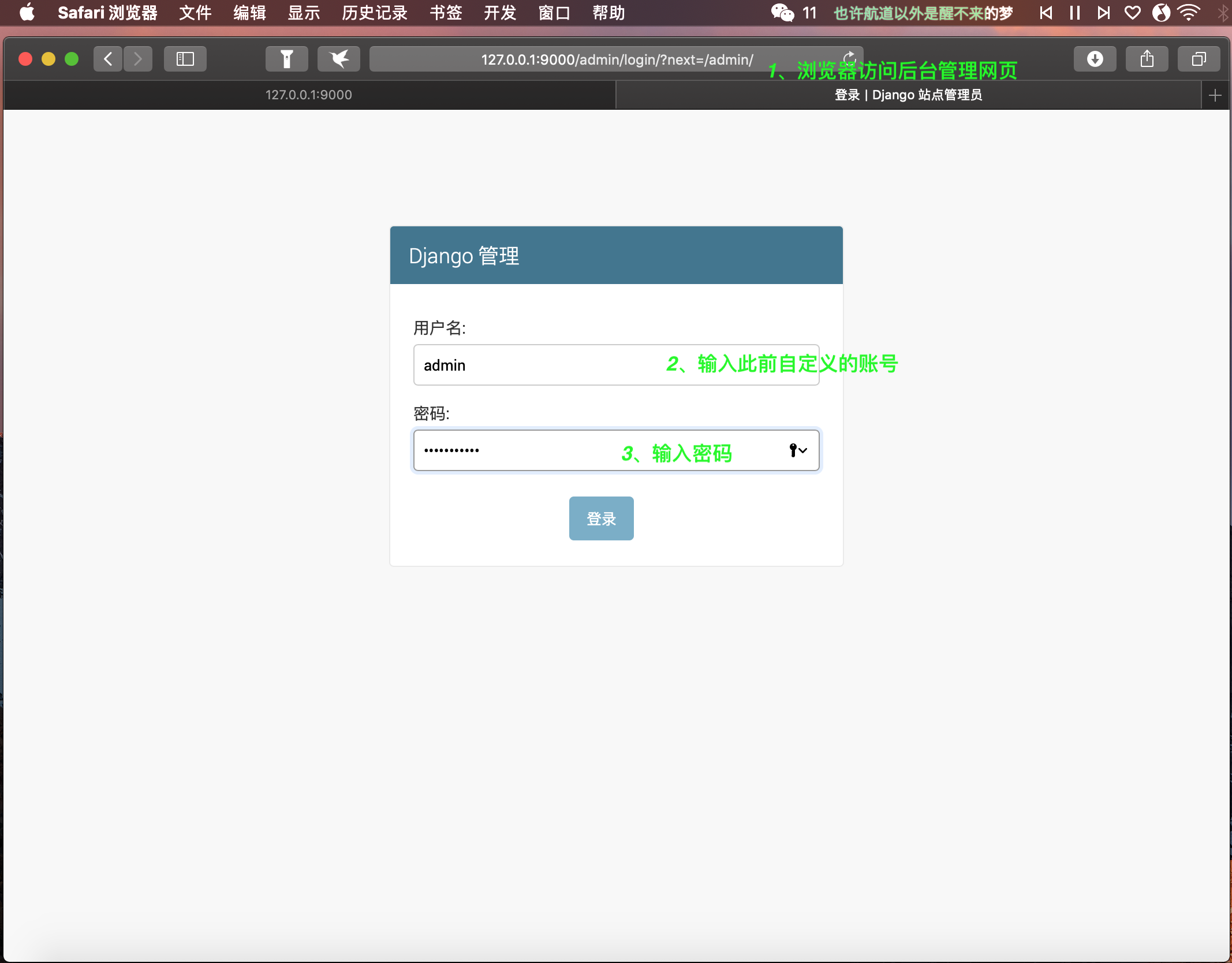Open the 文件 menu

195,13
